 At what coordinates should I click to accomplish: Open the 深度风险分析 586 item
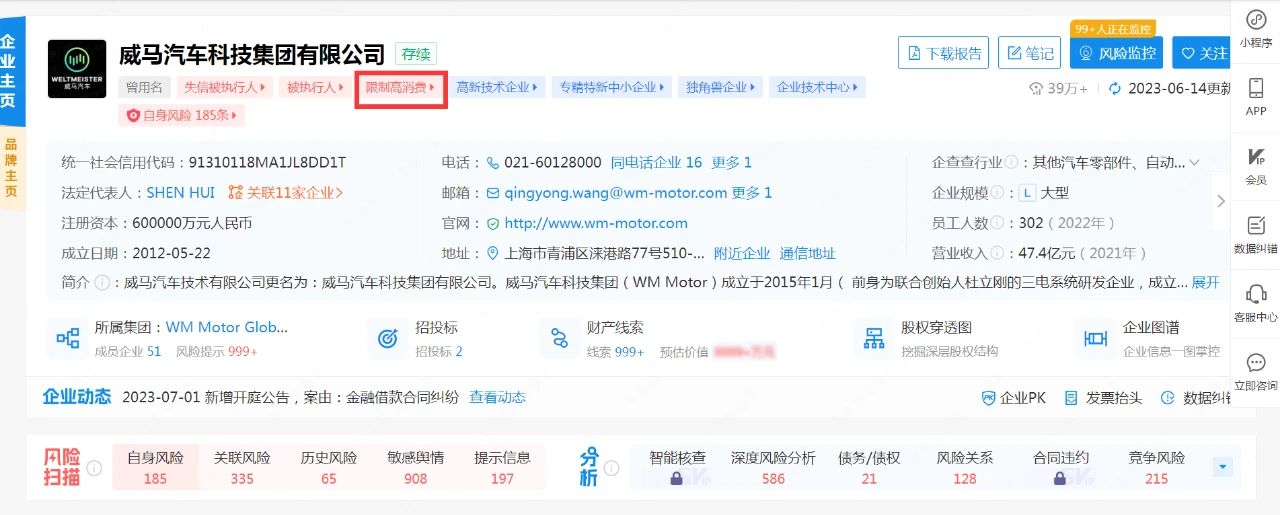click(773, 468)
